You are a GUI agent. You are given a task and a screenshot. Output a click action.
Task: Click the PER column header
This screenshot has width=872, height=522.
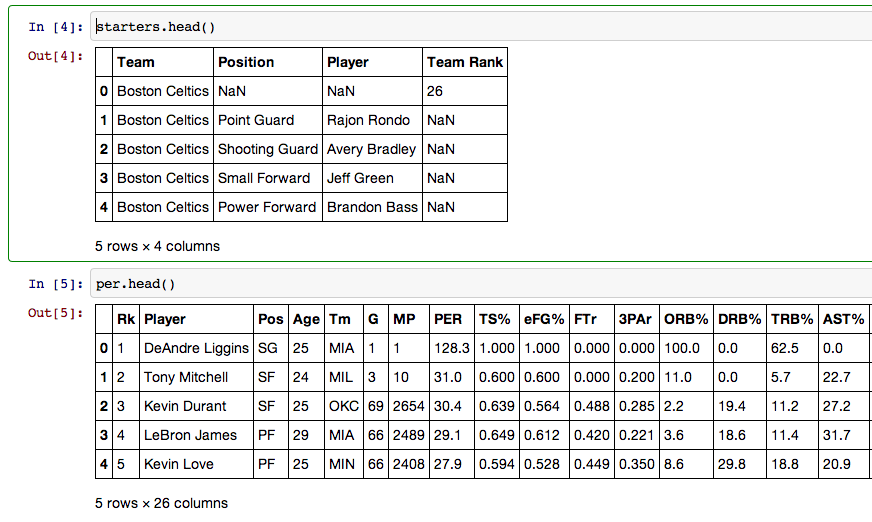pos(452,319)
